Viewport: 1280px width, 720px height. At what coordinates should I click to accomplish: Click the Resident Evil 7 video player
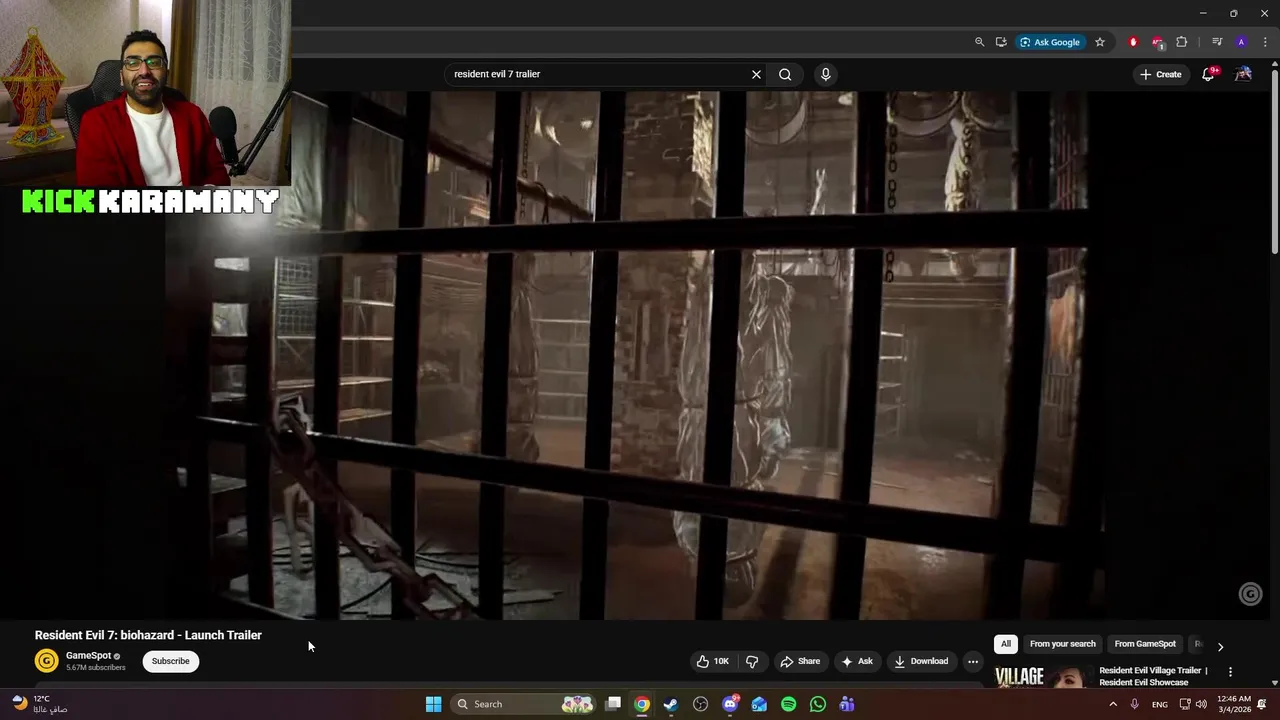coord(634,355)
